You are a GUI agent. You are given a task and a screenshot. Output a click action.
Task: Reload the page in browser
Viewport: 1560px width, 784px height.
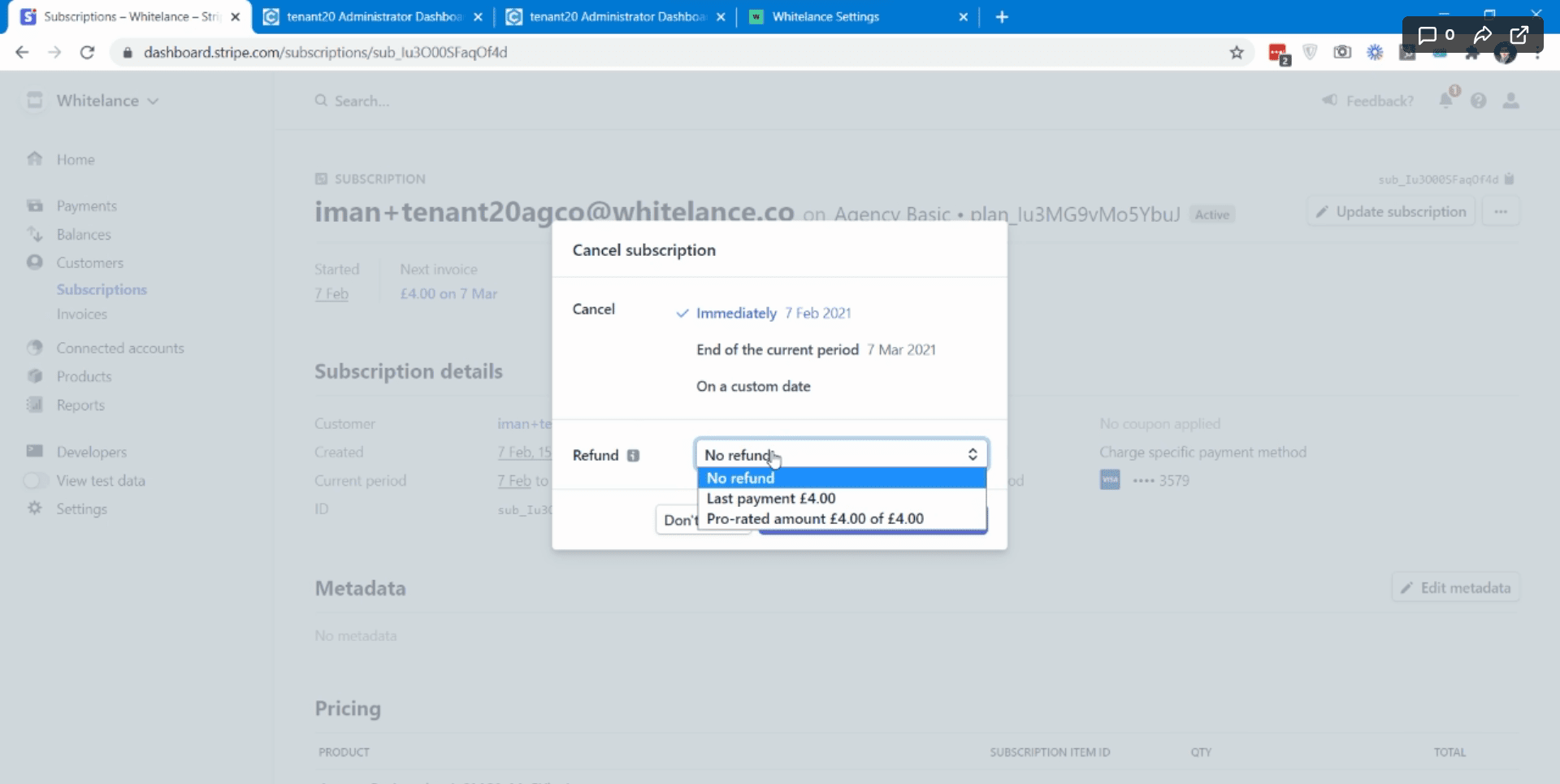[87, 53]
